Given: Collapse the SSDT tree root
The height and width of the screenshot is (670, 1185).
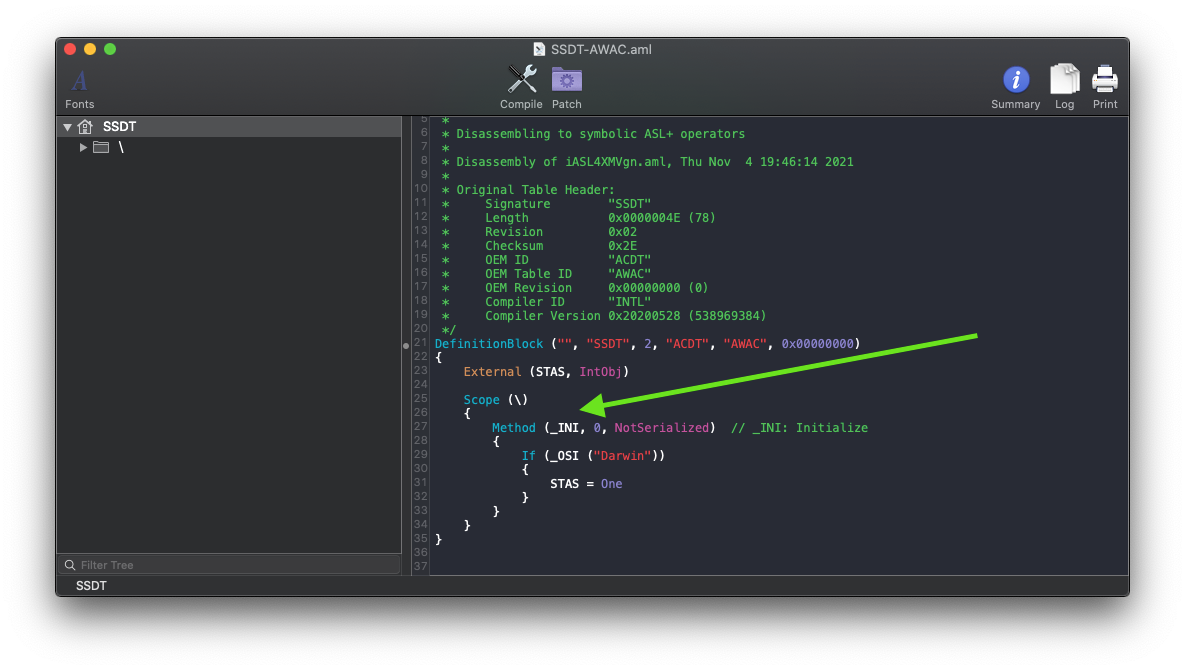Looking at the screenshot, I should coord(67,127).
